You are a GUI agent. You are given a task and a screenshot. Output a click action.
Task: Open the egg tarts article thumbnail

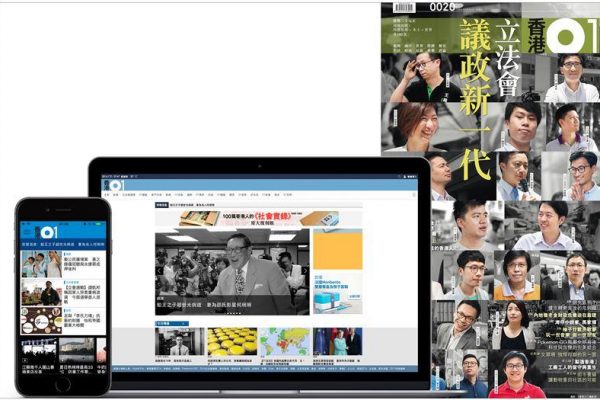coord(232,341)
